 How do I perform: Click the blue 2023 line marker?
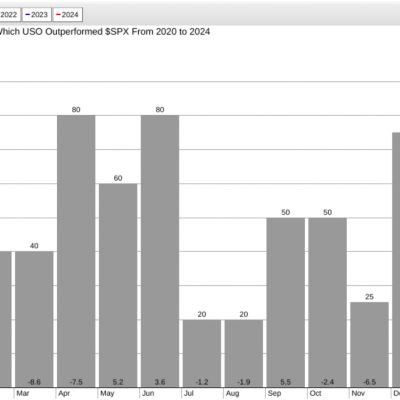click(x=28, y=15)
